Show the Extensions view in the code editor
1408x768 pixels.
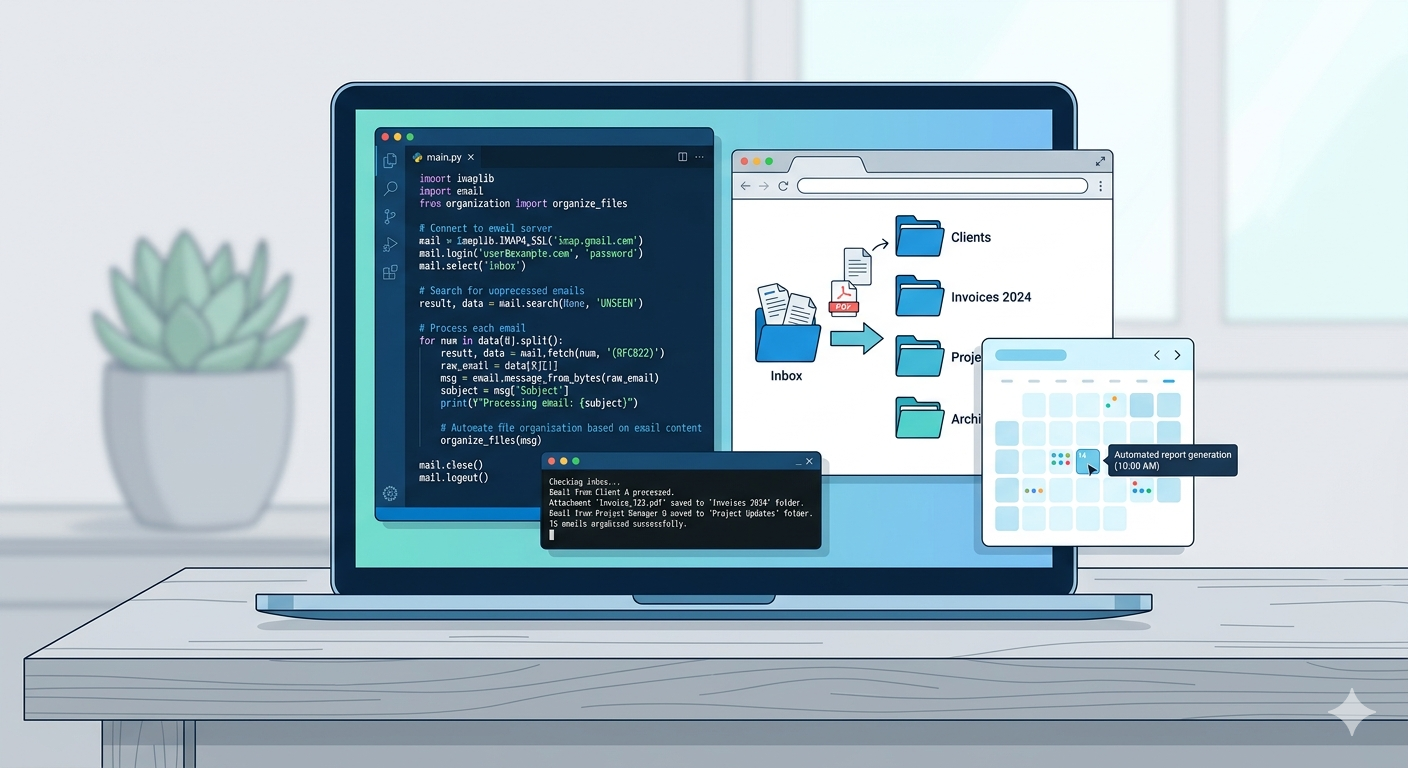[x=390, y=272]
